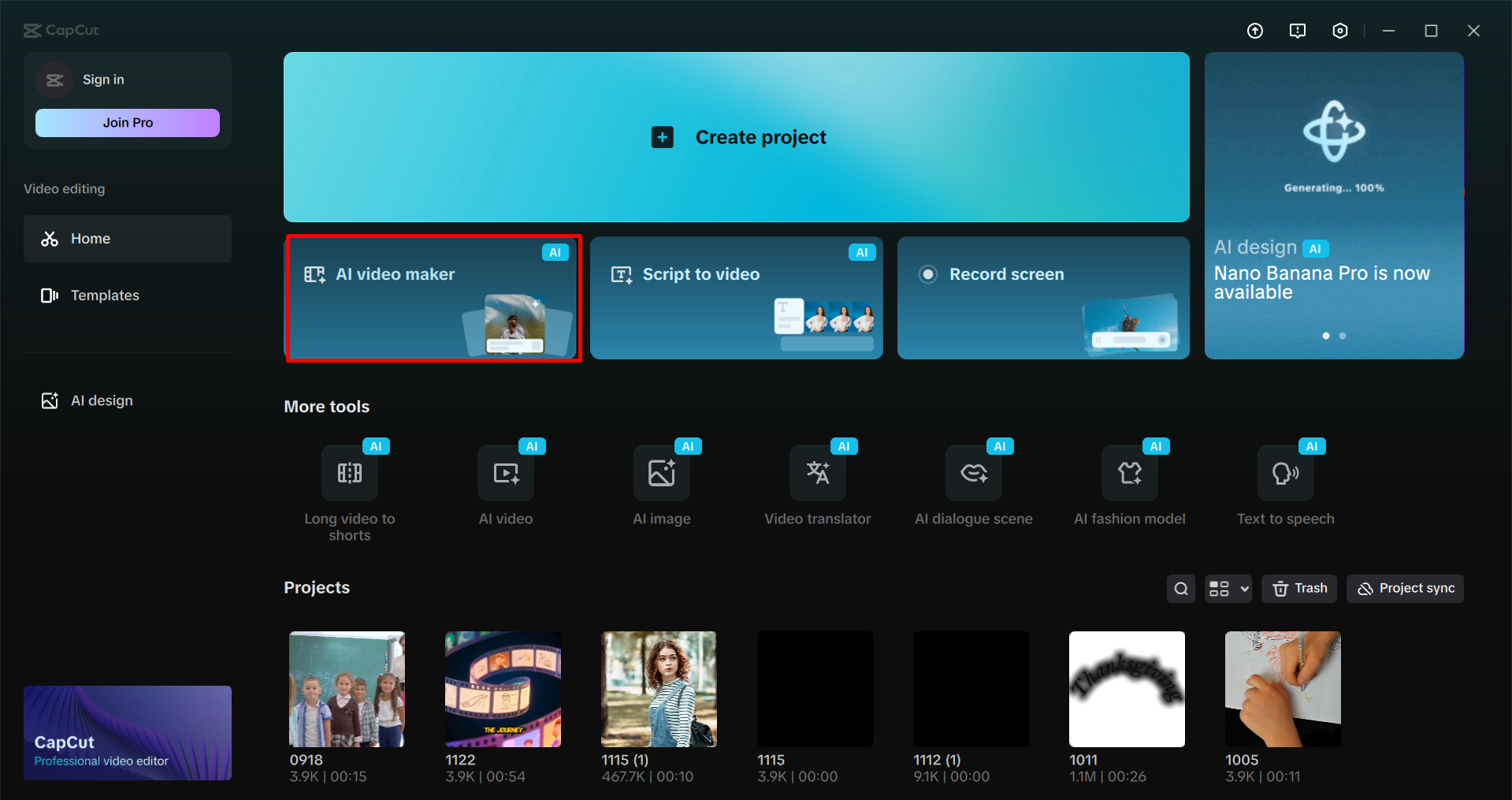Open project 1011 Thanksgiving thumbnail
Image resolution: width=1512 pixels, height=800 pixels.
coord(1127,689)
